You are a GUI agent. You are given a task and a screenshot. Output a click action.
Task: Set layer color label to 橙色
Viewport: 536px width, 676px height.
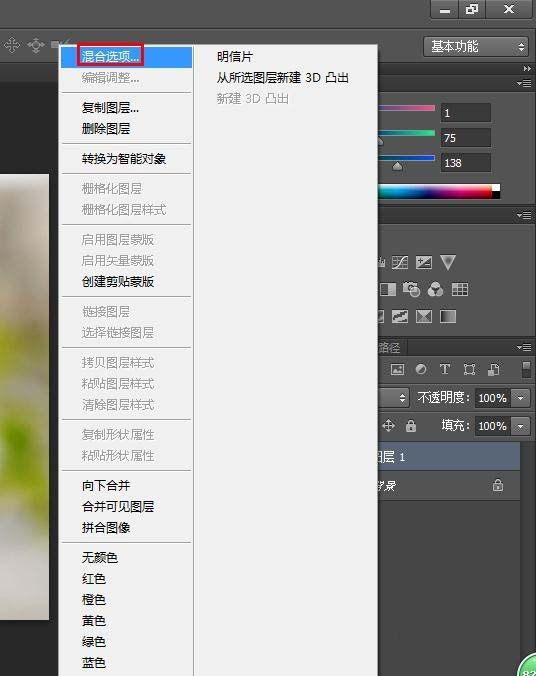pyautogui.click(x=126, y=600)
